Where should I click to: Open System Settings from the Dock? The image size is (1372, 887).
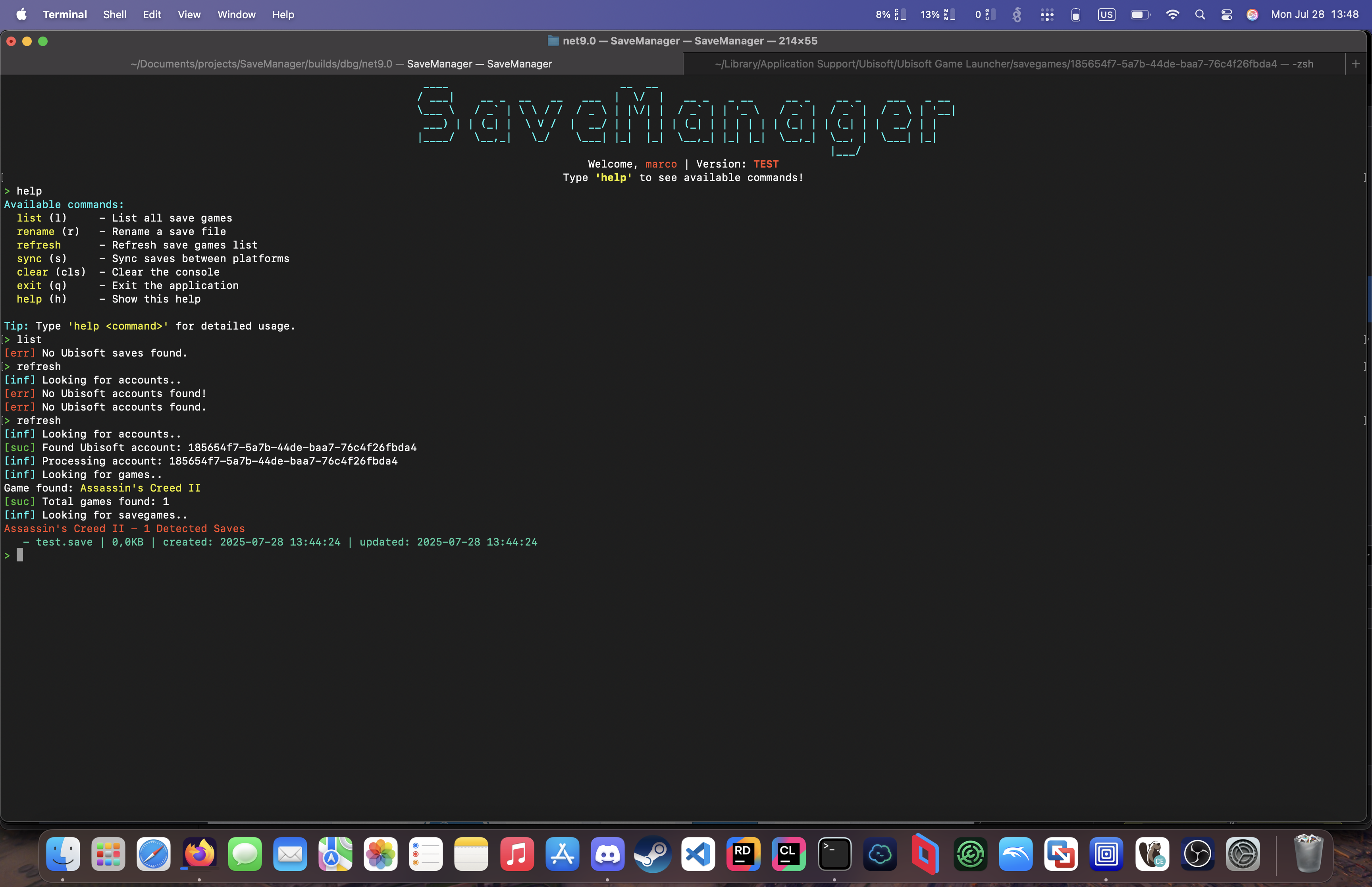pyautogui.click(x=1243, y=854)
